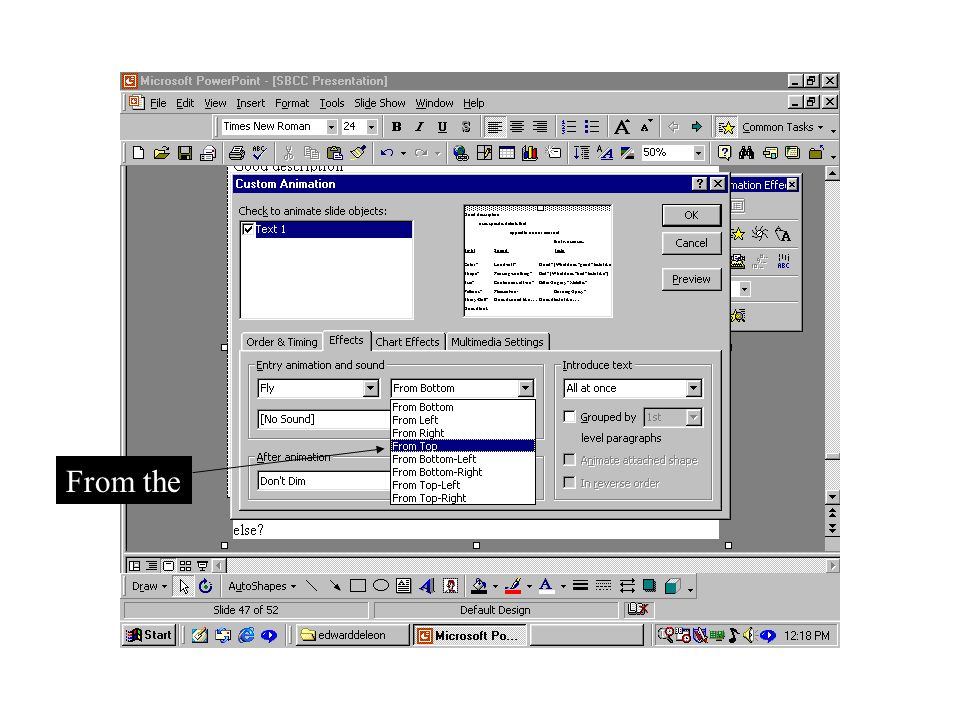Open the Slide Show menu
Viewport: 960px width, 720px height.
(x=380, y=103)
